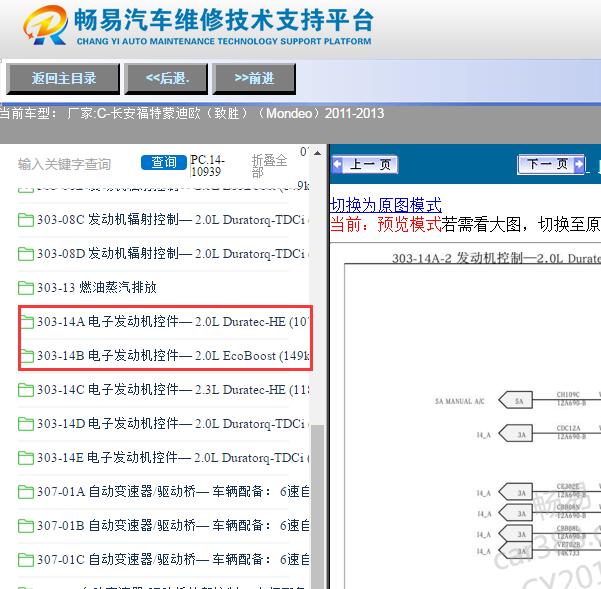Expand 307-01B 自动变速器/驱动桥 entry
601x589 pixels.
173,526
